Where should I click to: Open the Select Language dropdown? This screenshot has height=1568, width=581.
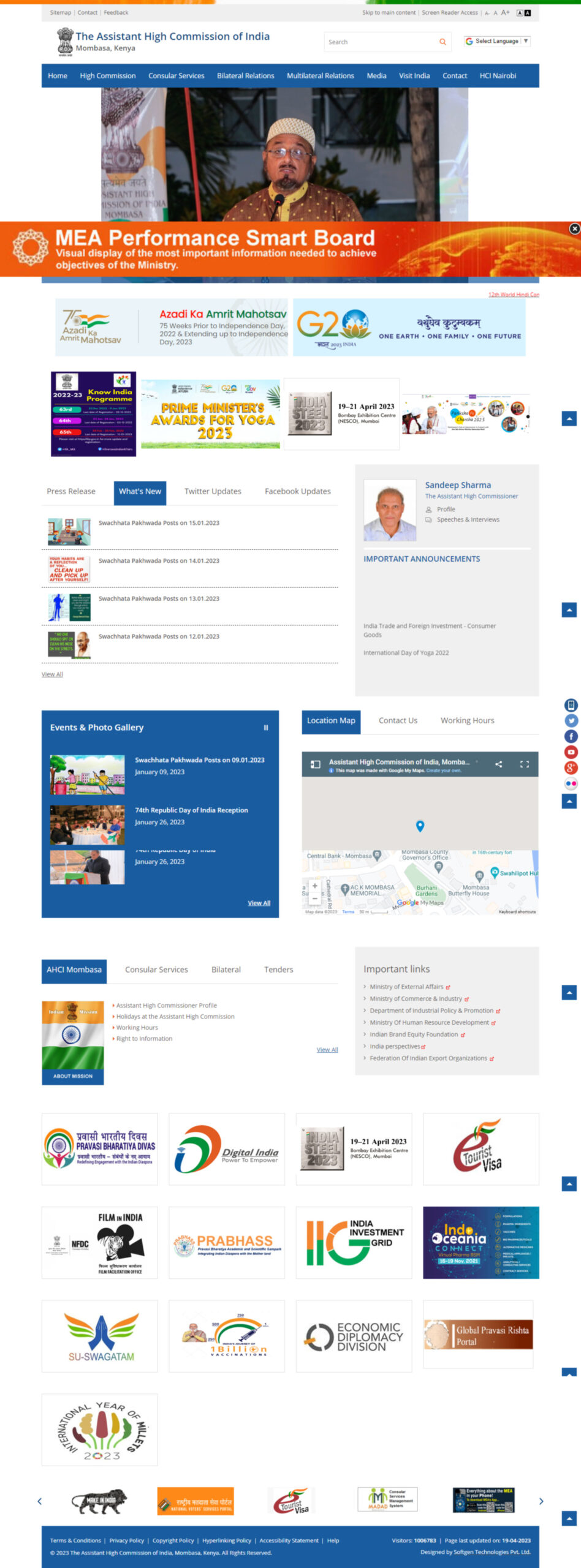tap(497, 41)
